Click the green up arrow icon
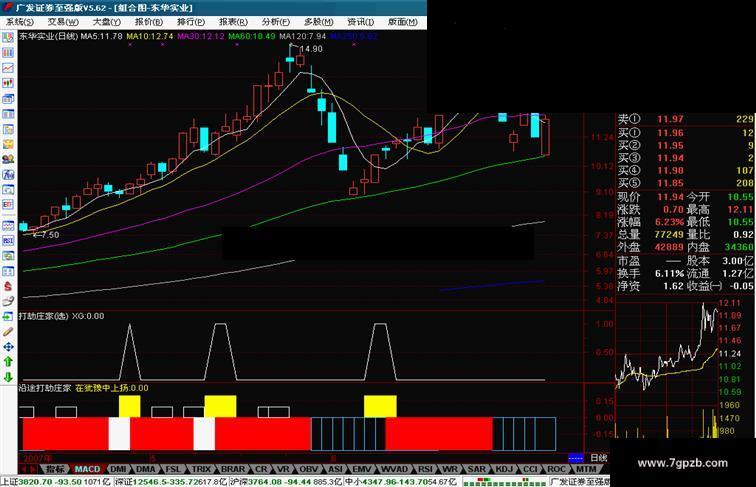Image resolution: width=756 pixels, height=487 pixels. (8, 362)
